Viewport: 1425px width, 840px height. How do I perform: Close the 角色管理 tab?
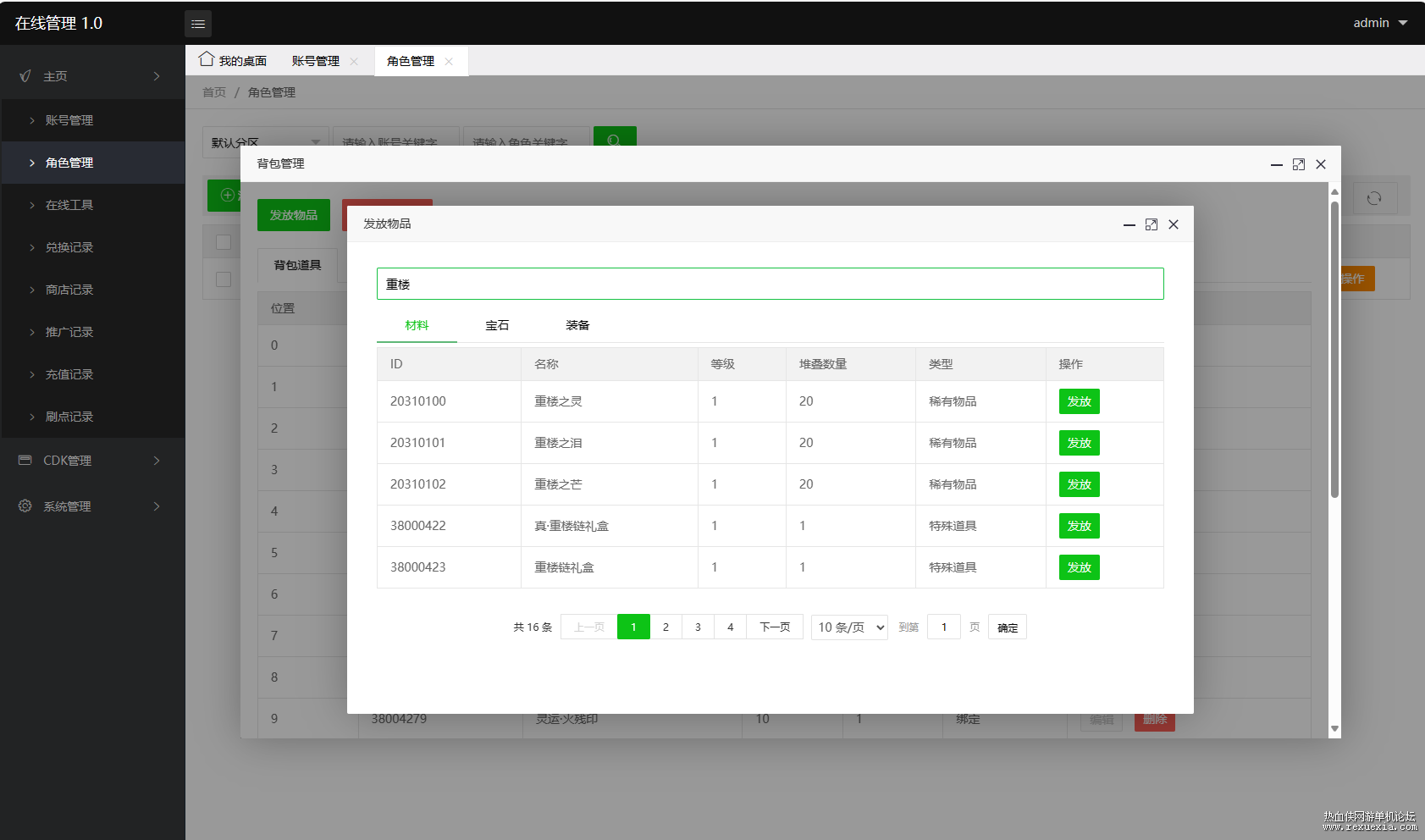tap(449, 61)
